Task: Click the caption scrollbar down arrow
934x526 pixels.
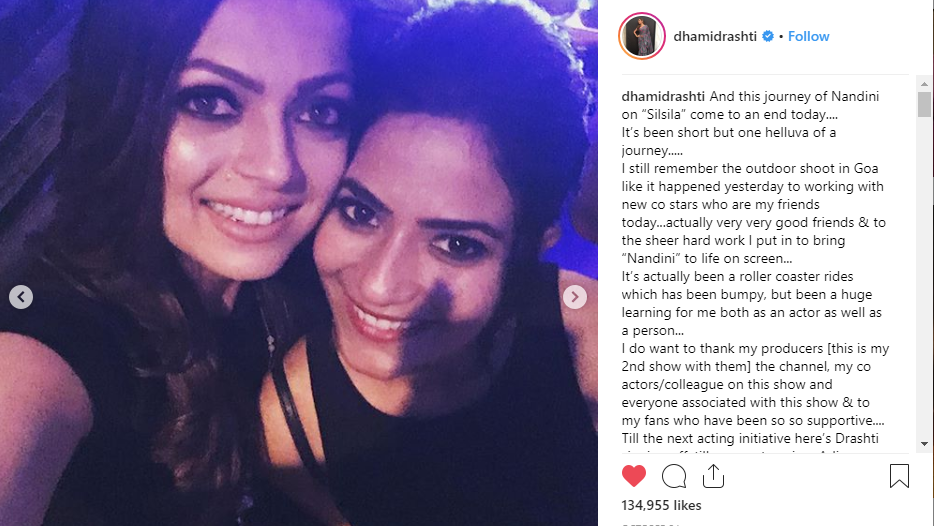Action: click(x=924, y=444)
